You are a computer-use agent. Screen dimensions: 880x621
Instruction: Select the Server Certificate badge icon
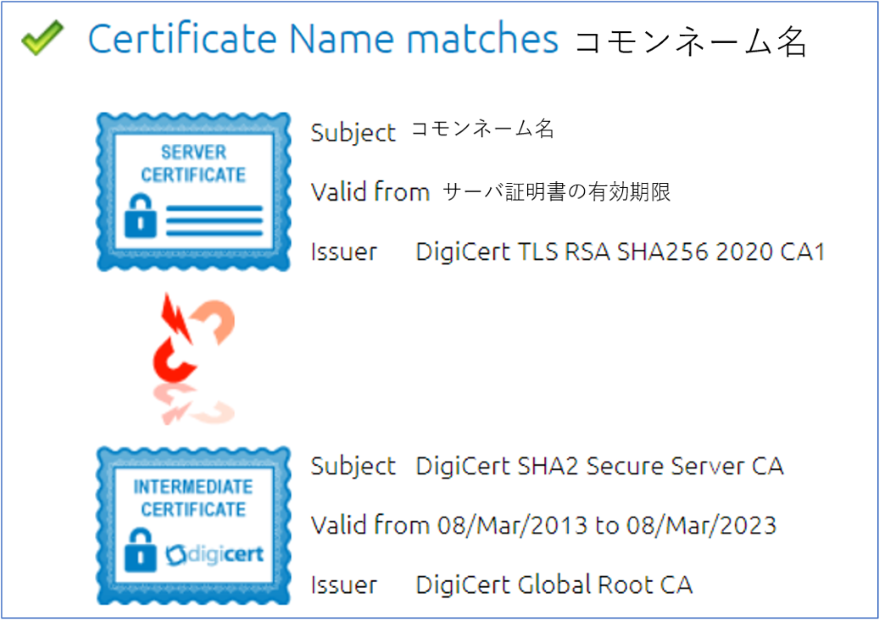(x=194, y=192)
